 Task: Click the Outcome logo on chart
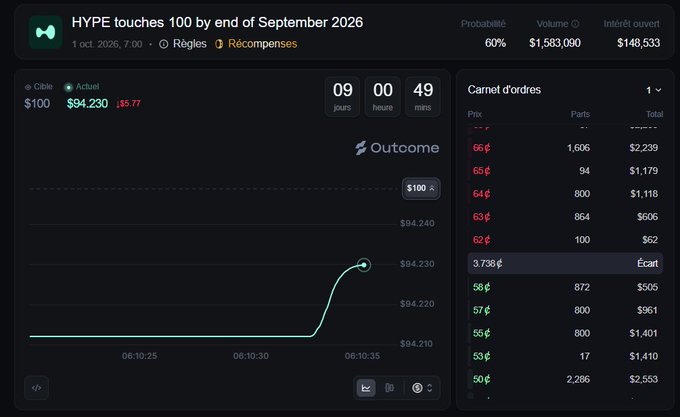[397, 148]
